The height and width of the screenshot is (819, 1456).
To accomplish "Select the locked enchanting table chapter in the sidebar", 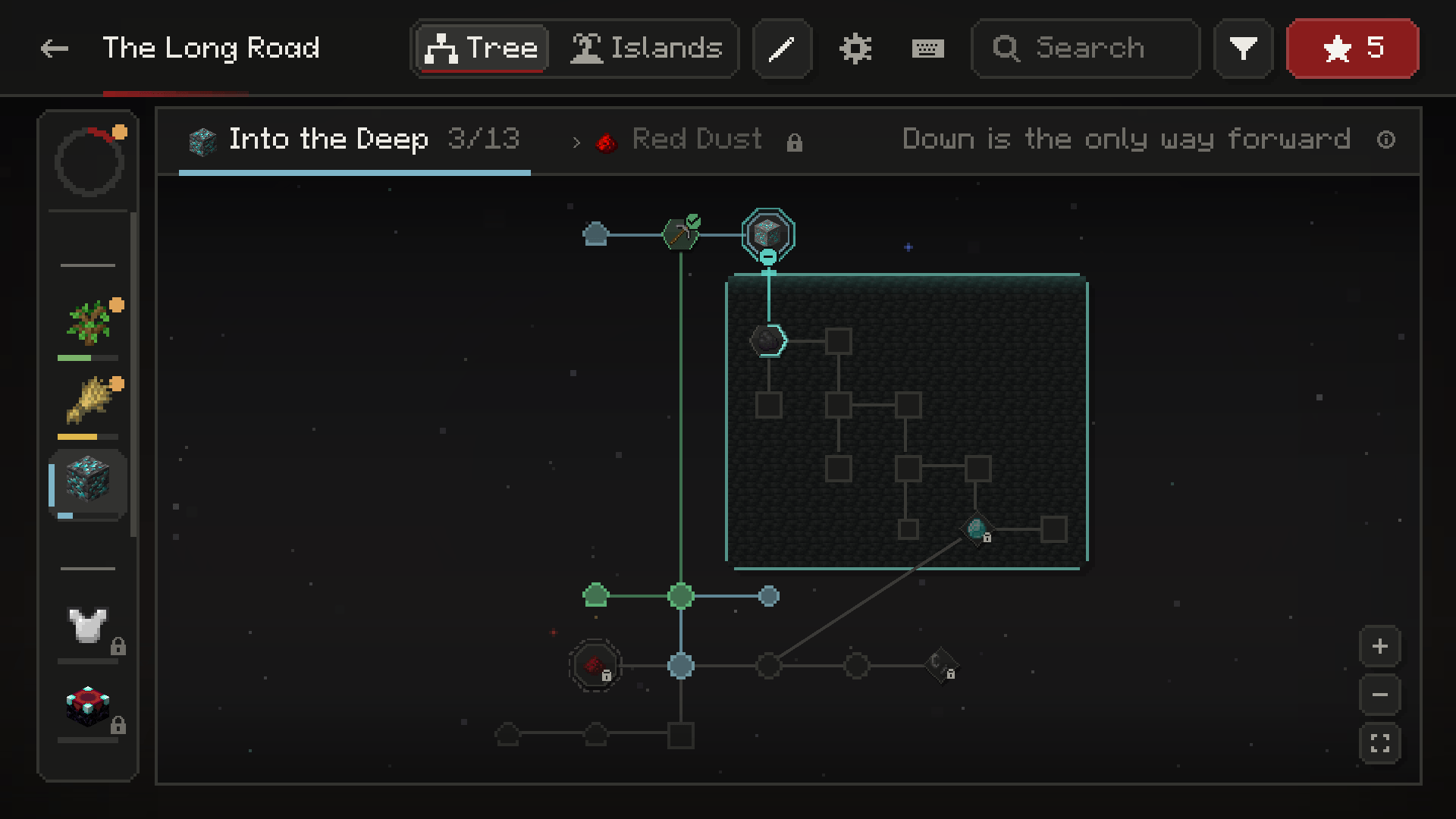I will pos(89,705).
